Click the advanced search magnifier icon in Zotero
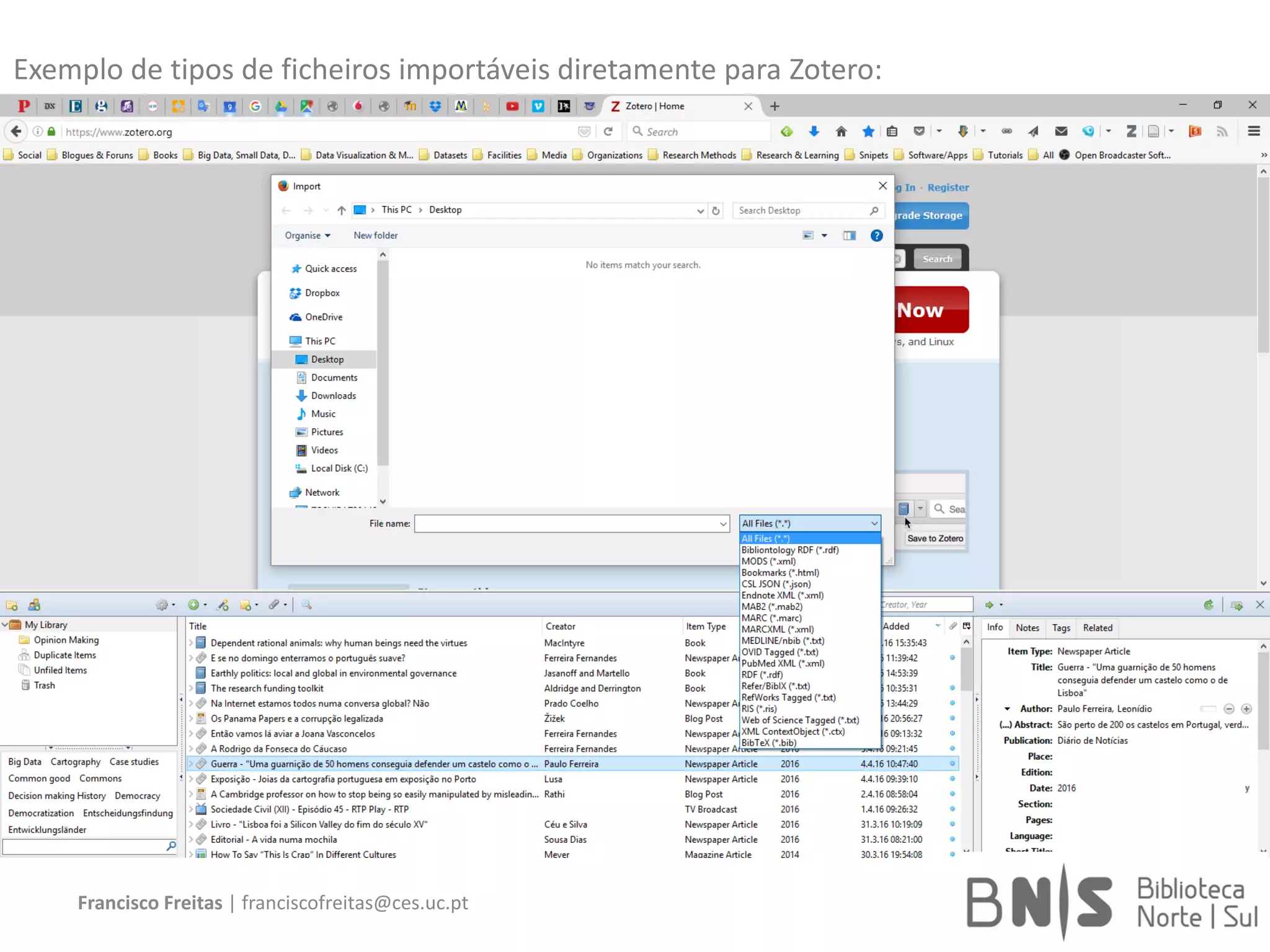Viewport: 1270px width, 952px height. pos(306,605)
